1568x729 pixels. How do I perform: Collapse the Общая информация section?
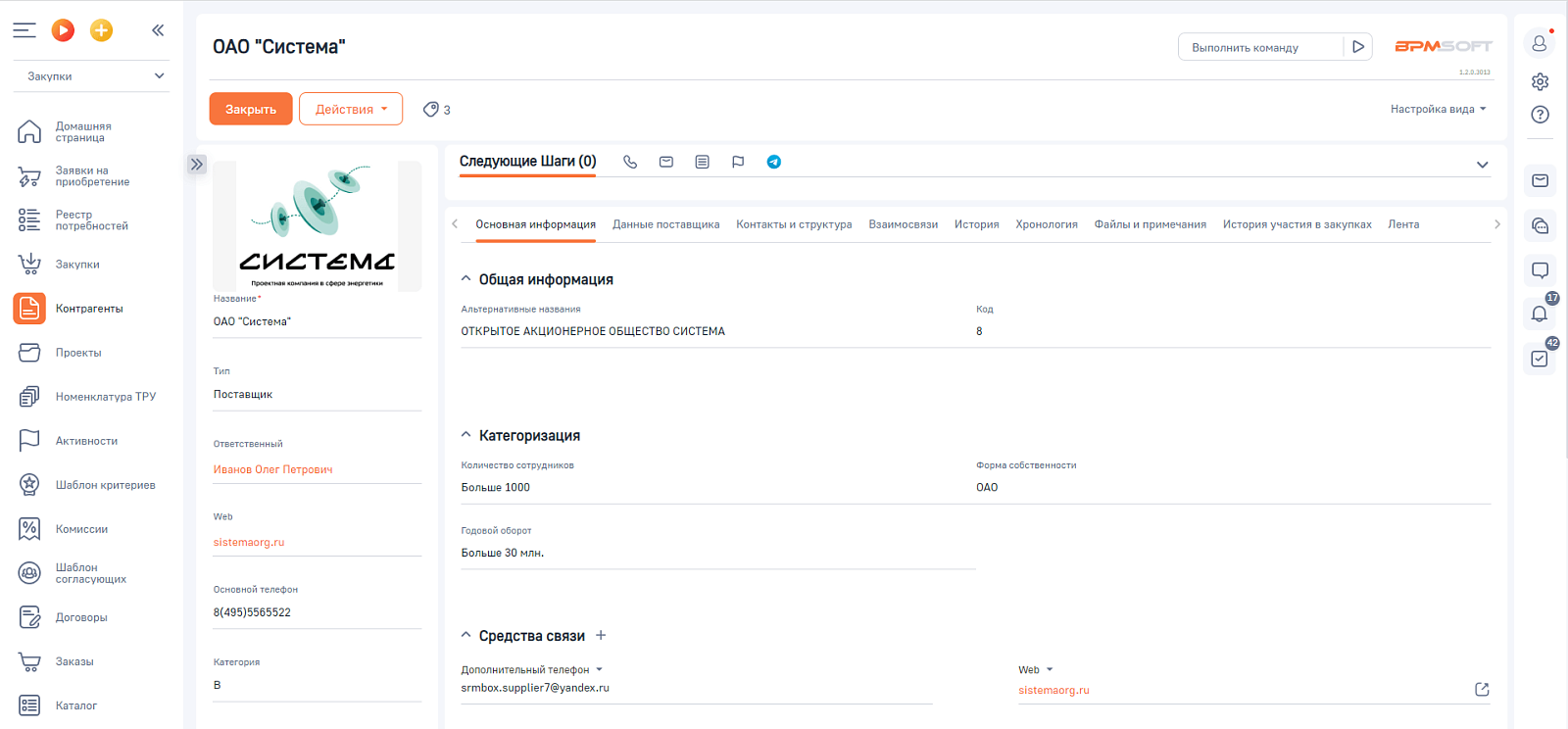[x=466, y=279]
